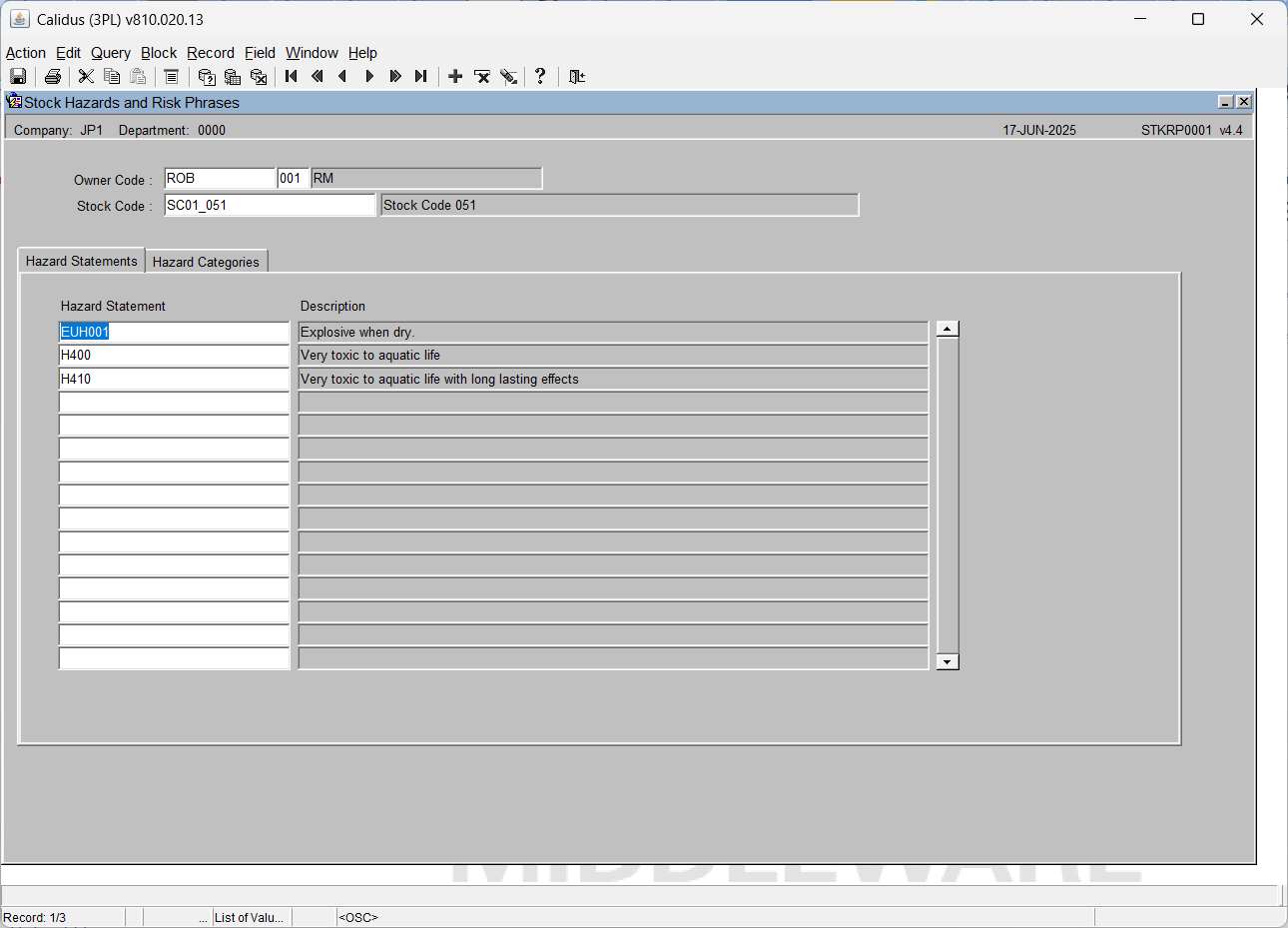The width and height of the screenshot is (1288, 928).
Task: Click the List of Values toolbar icon
Action: pyautogui.click(x=171, y=77)
